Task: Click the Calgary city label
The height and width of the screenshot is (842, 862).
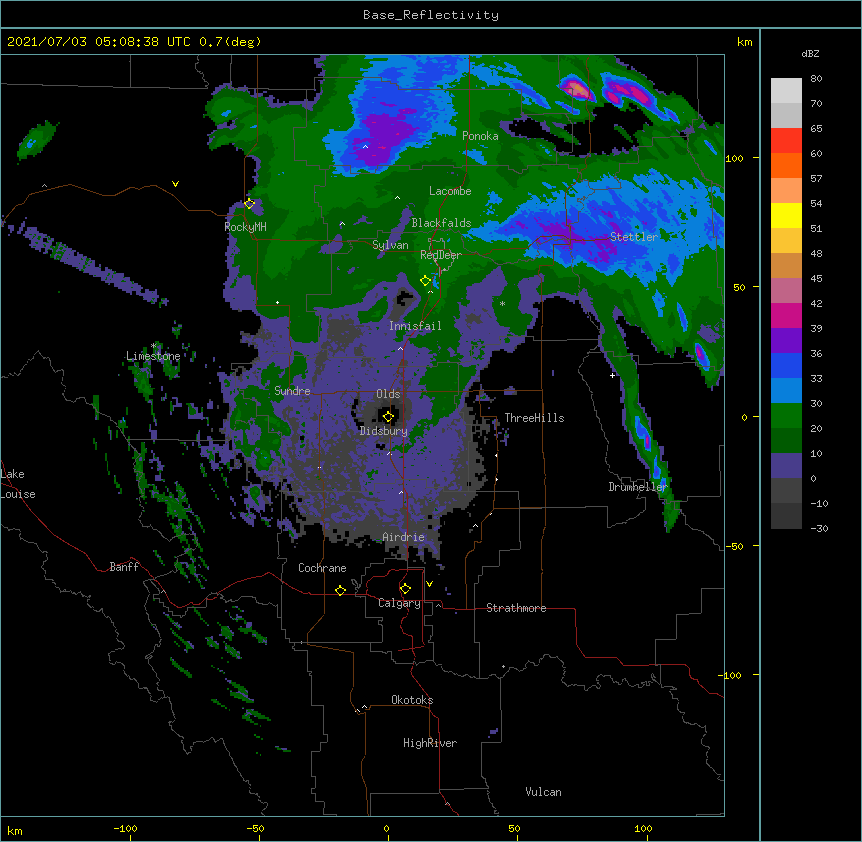Action: tap(400, 603)
